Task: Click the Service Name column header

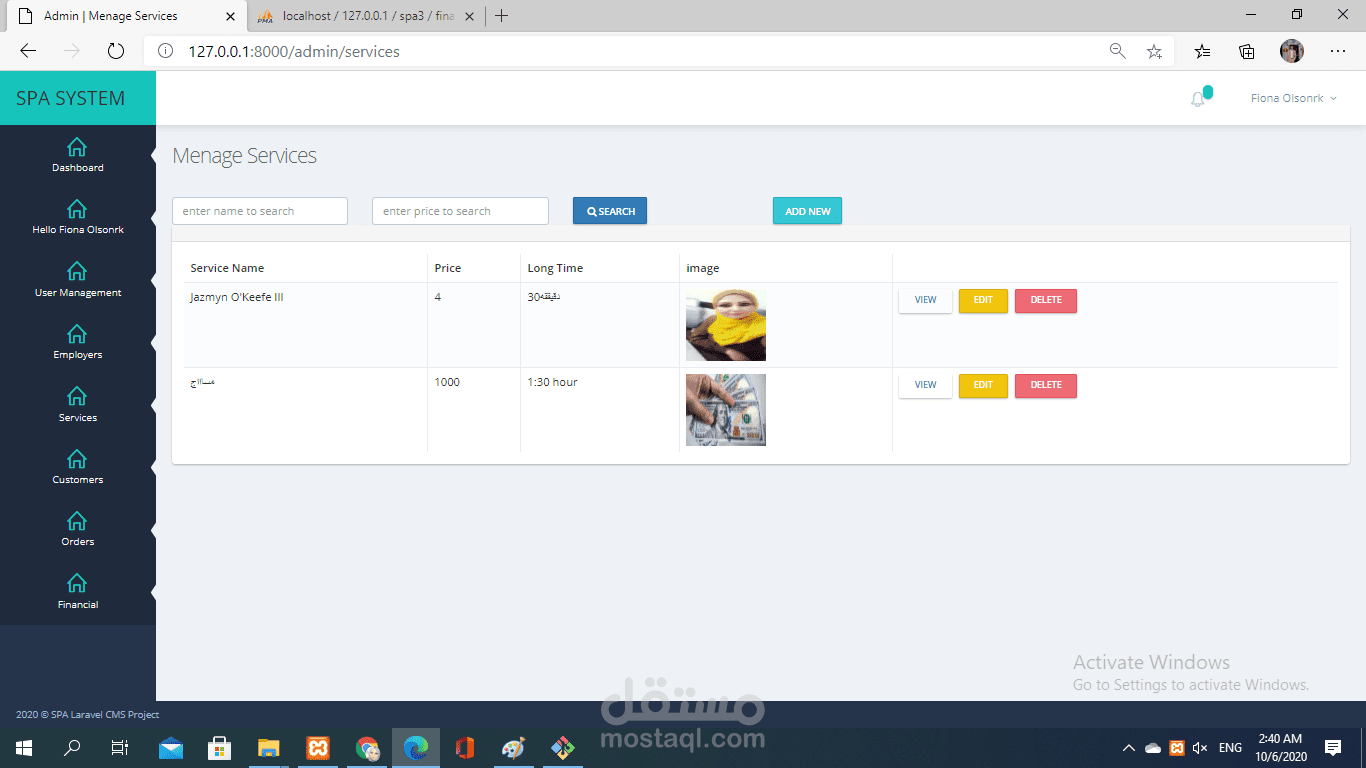Action: [x=227, y=268]
